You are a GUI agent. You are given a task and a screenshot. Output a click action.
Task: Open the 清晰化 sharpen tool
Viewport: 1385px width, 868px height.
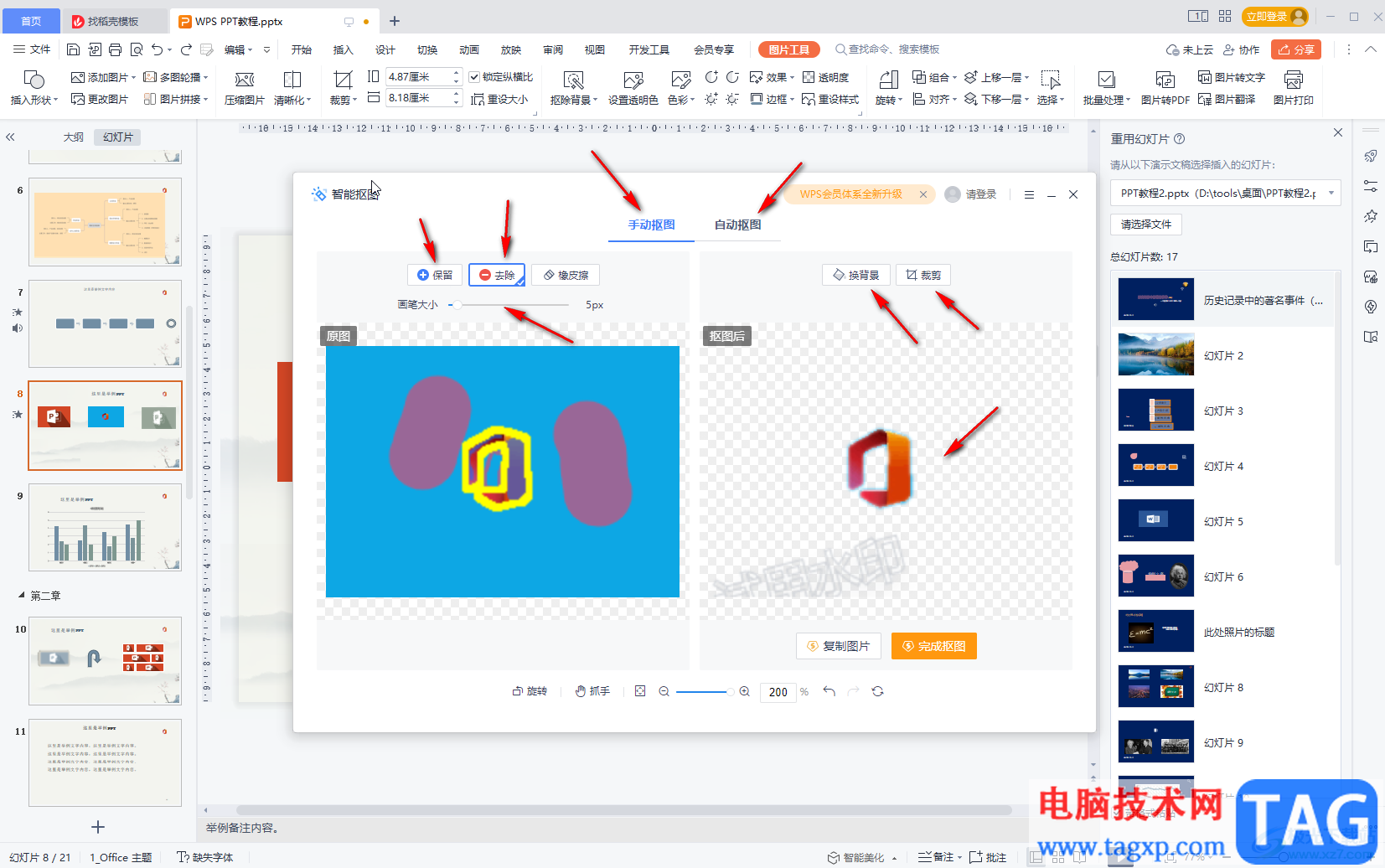292,88
